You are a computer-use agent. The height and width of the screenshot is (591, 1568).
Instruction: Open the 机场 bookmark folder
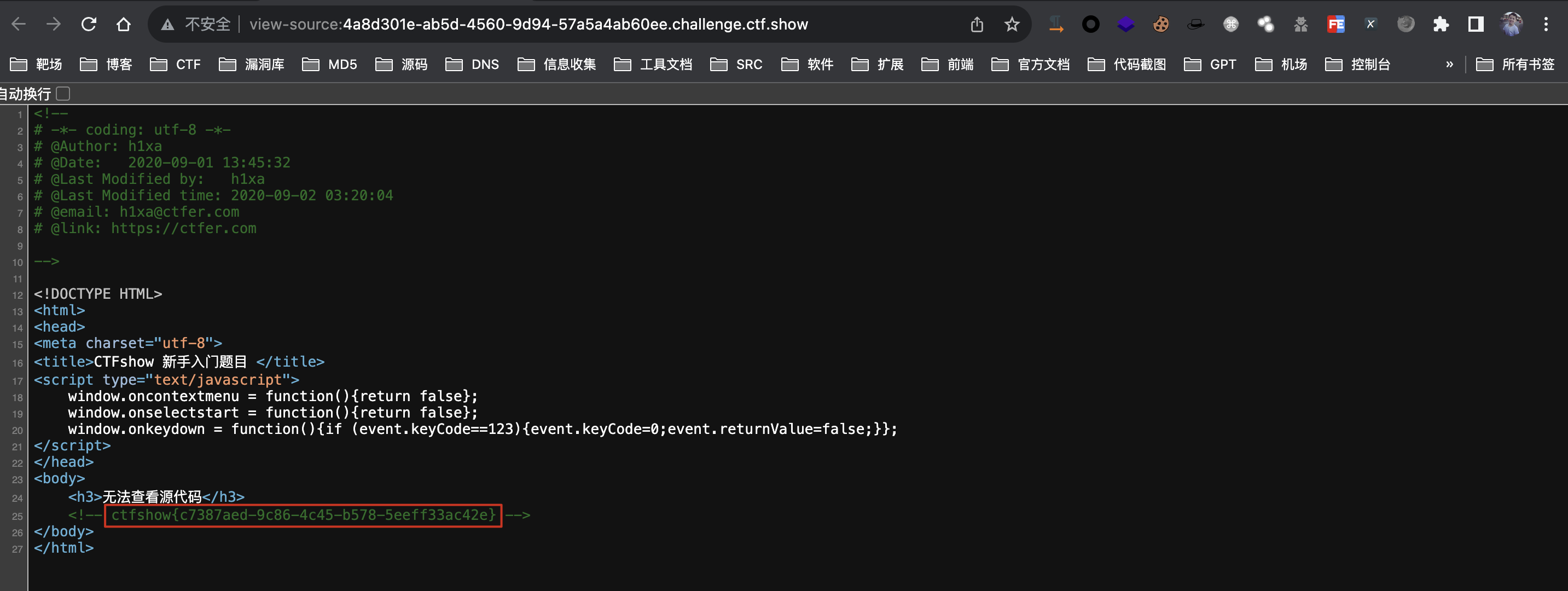tap(1281, 65)
